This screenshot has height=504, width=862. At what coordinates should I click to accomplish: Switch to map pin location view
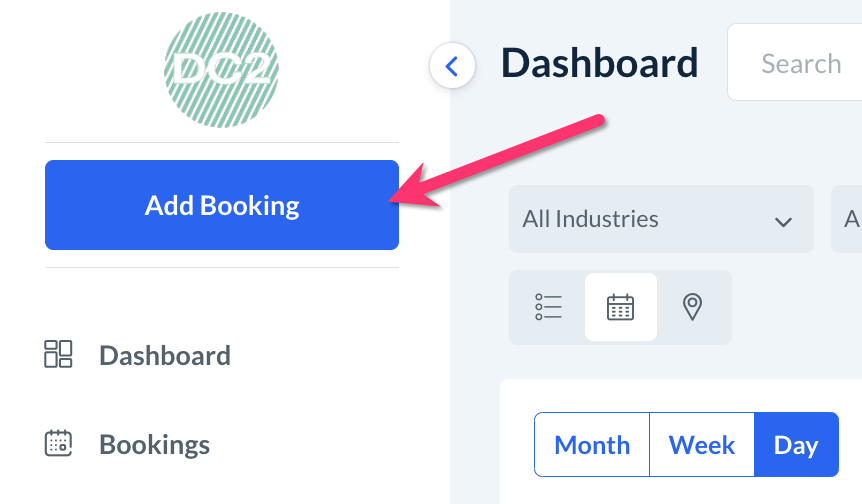[x=693, y=307]
